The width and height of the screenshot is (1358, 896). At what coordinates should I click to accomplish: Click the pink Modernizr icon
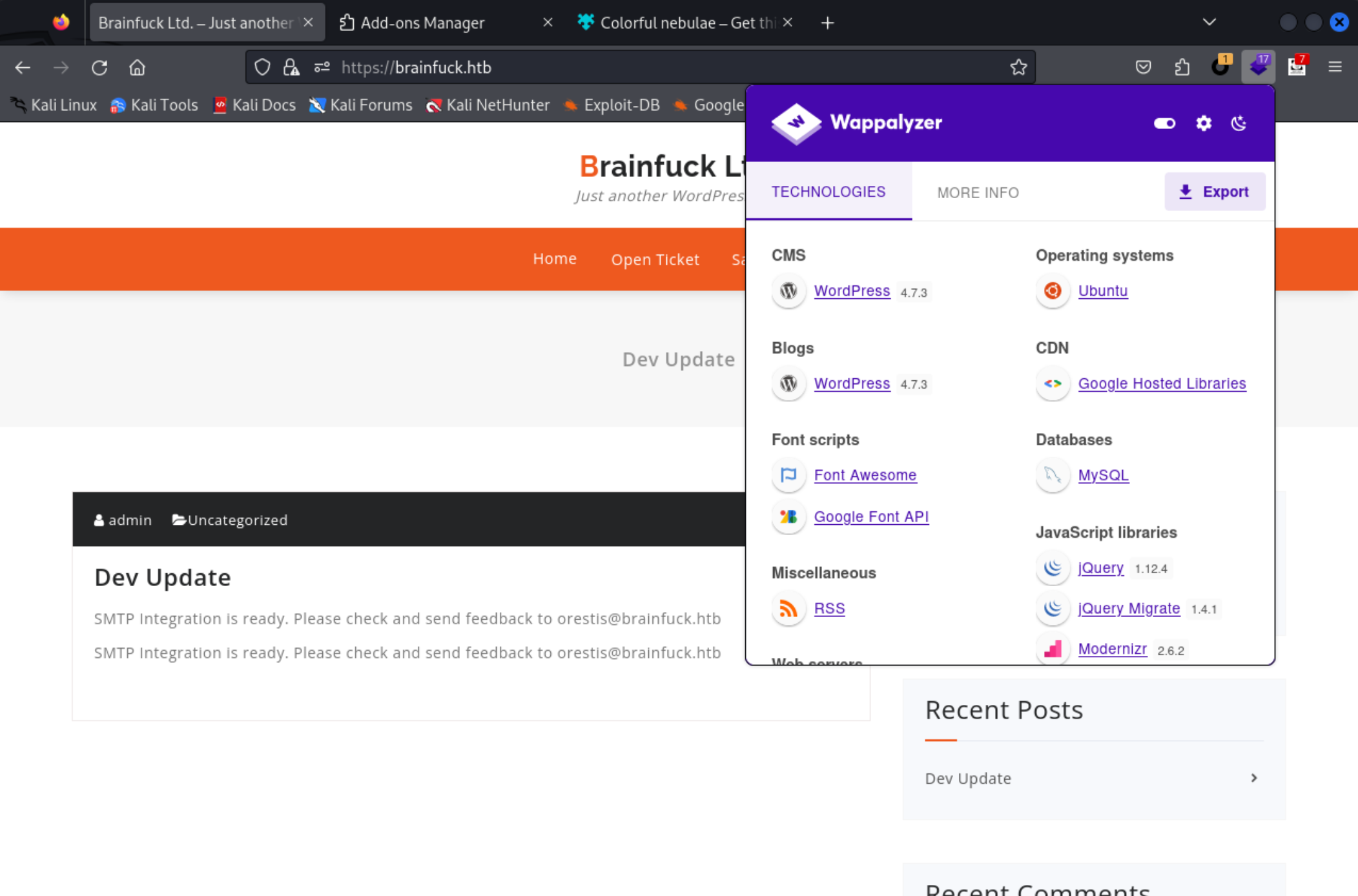pyautogui.click(x=1053, y=649)
